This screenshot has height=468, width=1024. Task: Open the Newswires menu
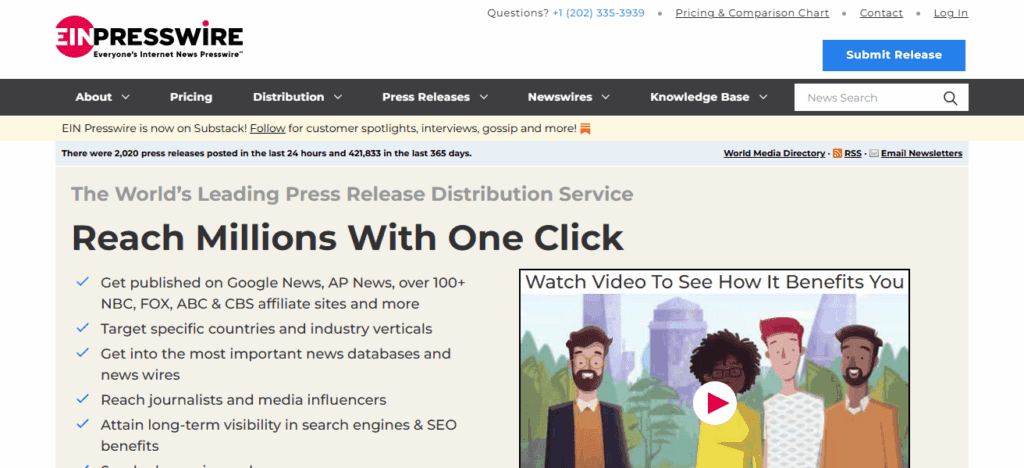click(x=560, y=97)
